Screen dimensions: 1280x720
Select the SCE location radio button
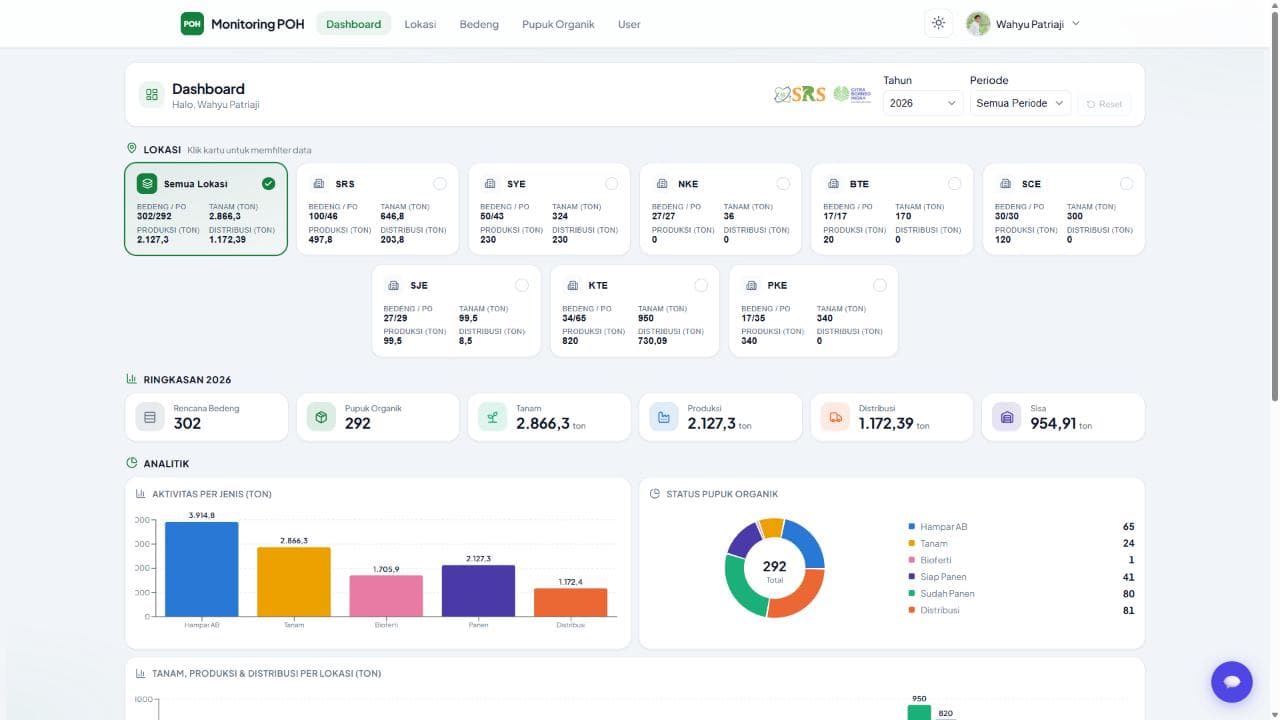pos(1126,184)
